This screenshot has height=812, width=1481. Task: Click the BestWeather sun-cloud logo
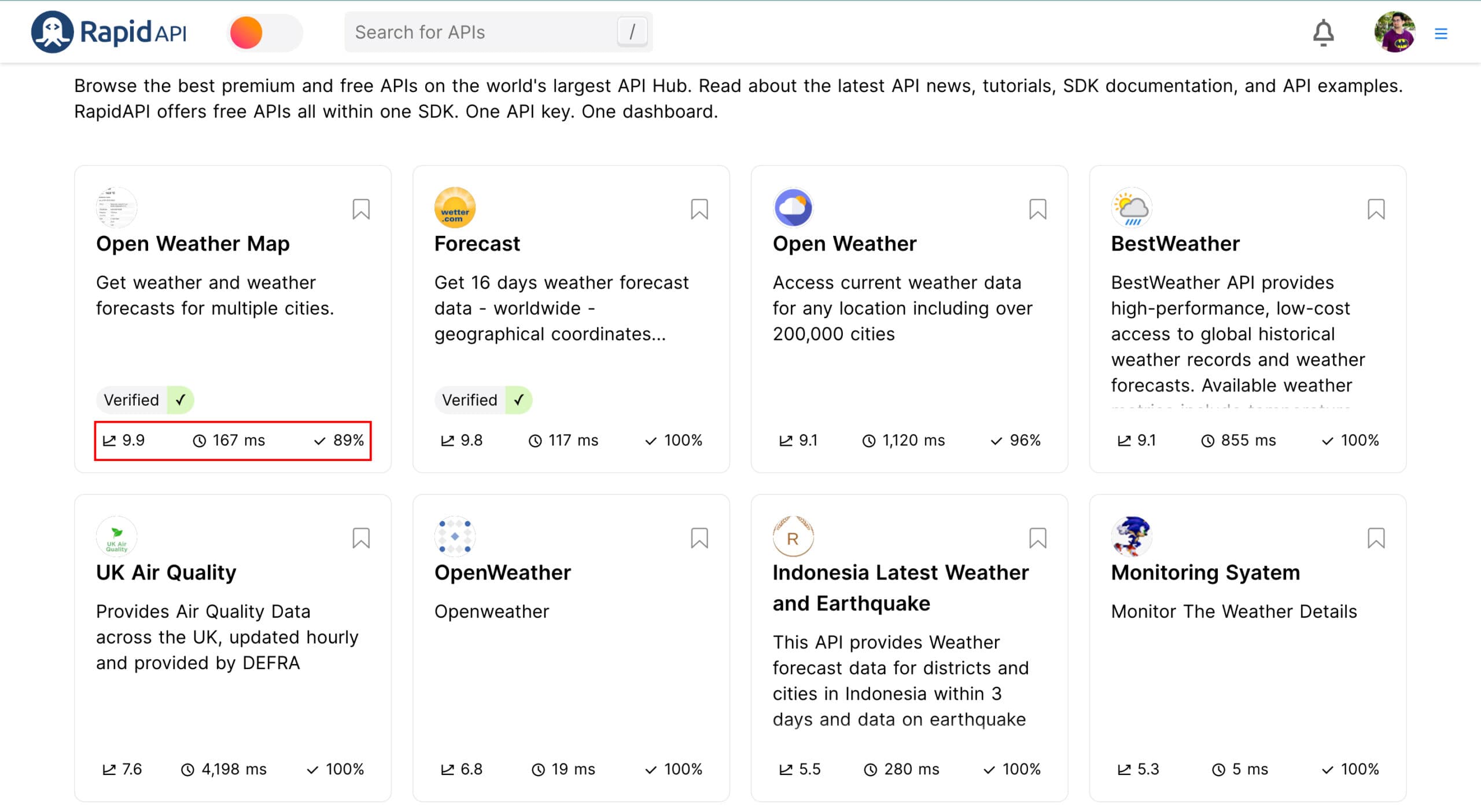pos(1132,208)
